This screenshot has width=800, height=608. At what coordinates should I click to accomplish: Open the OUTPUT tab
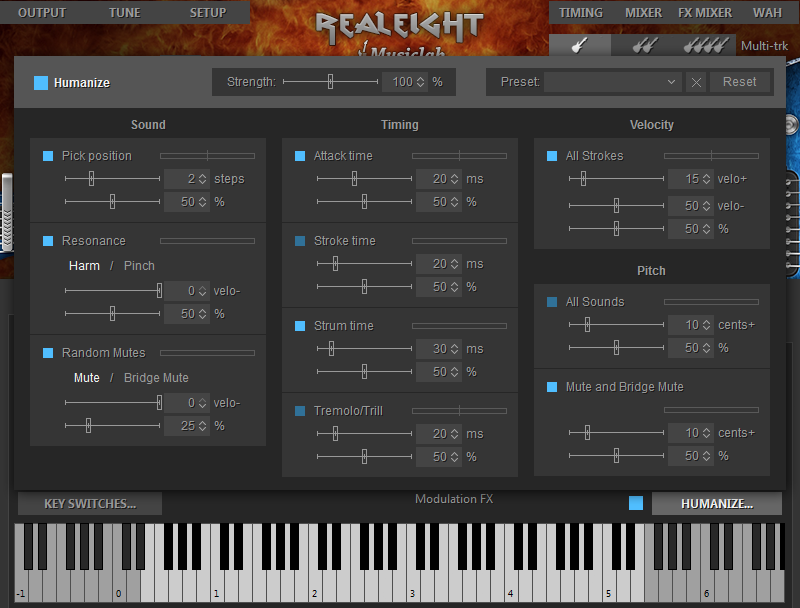pyautogui.click(x=42, y=13)
